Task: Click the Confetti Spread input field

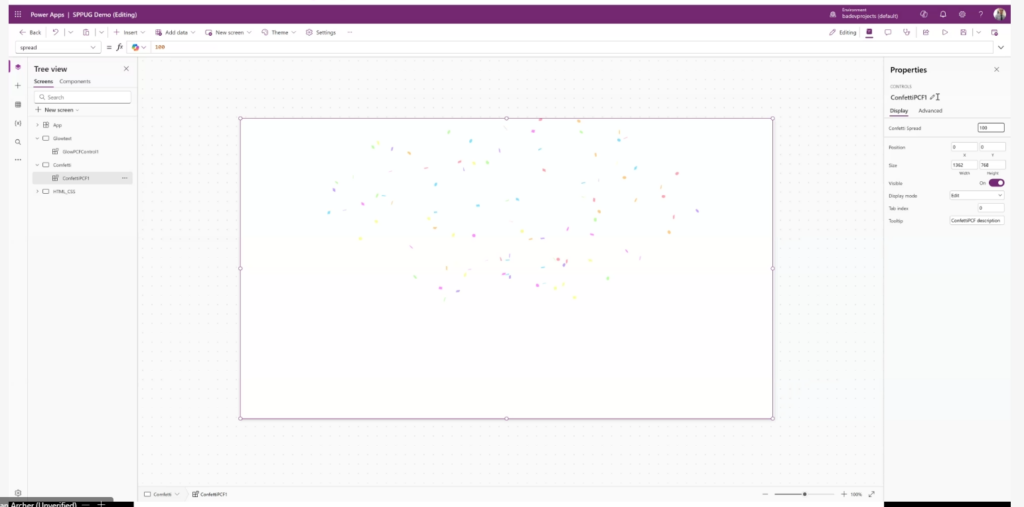Action: point(991,128)
